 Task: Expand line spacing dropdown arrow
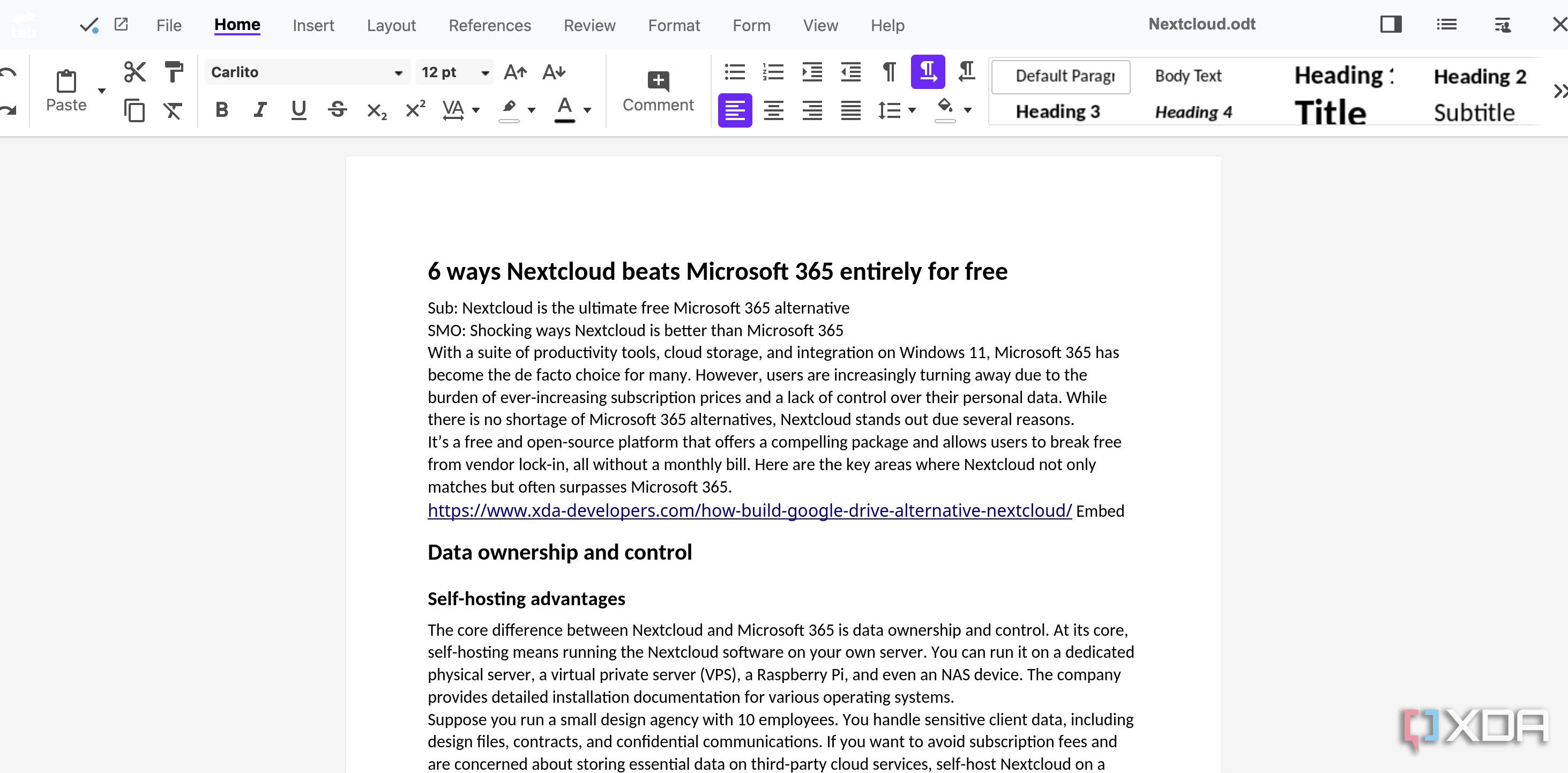912,110
